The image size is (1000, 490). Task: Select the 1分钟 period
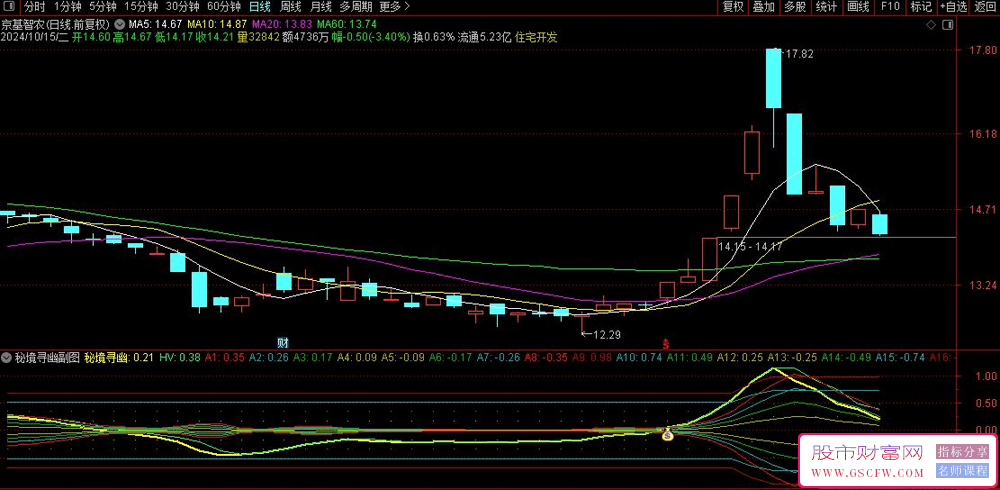[x=67, y=7]
